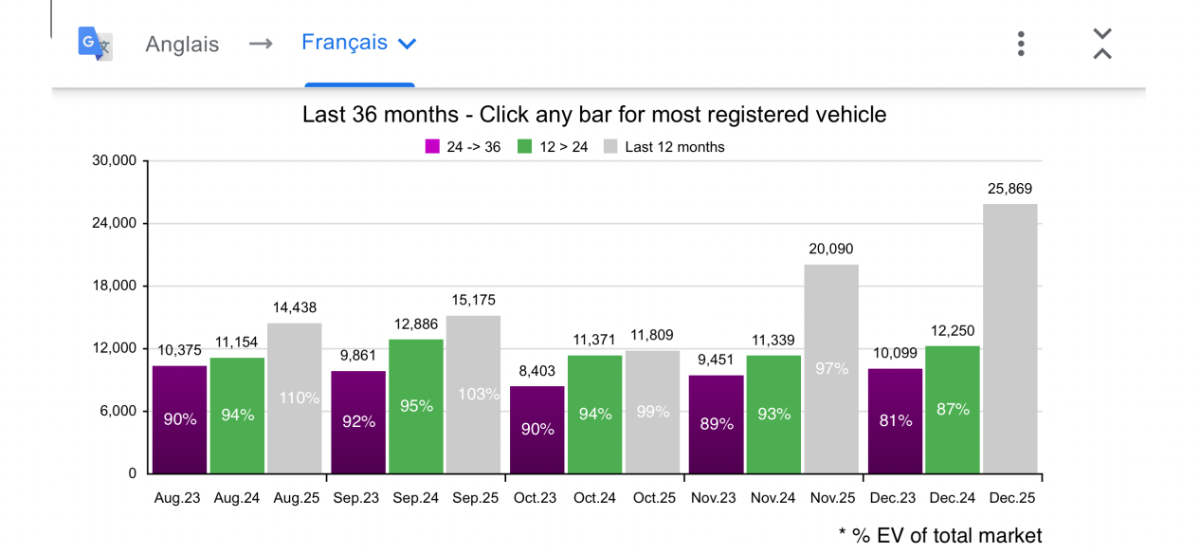
Task: Select the Français target language tab
Action: pos(345,43)
